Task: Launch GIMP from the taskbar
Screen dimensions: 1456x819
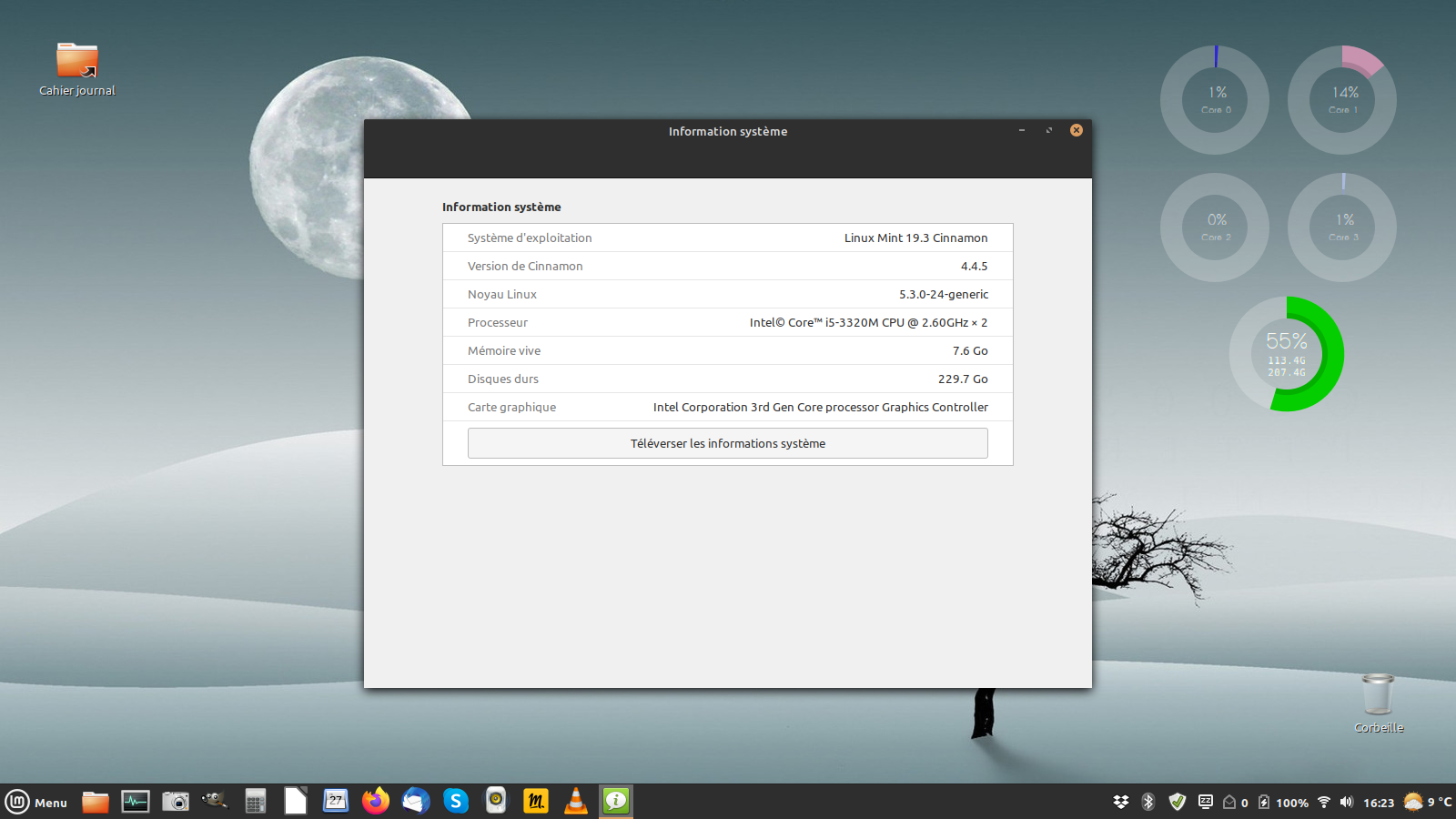Action: point(216,802)
